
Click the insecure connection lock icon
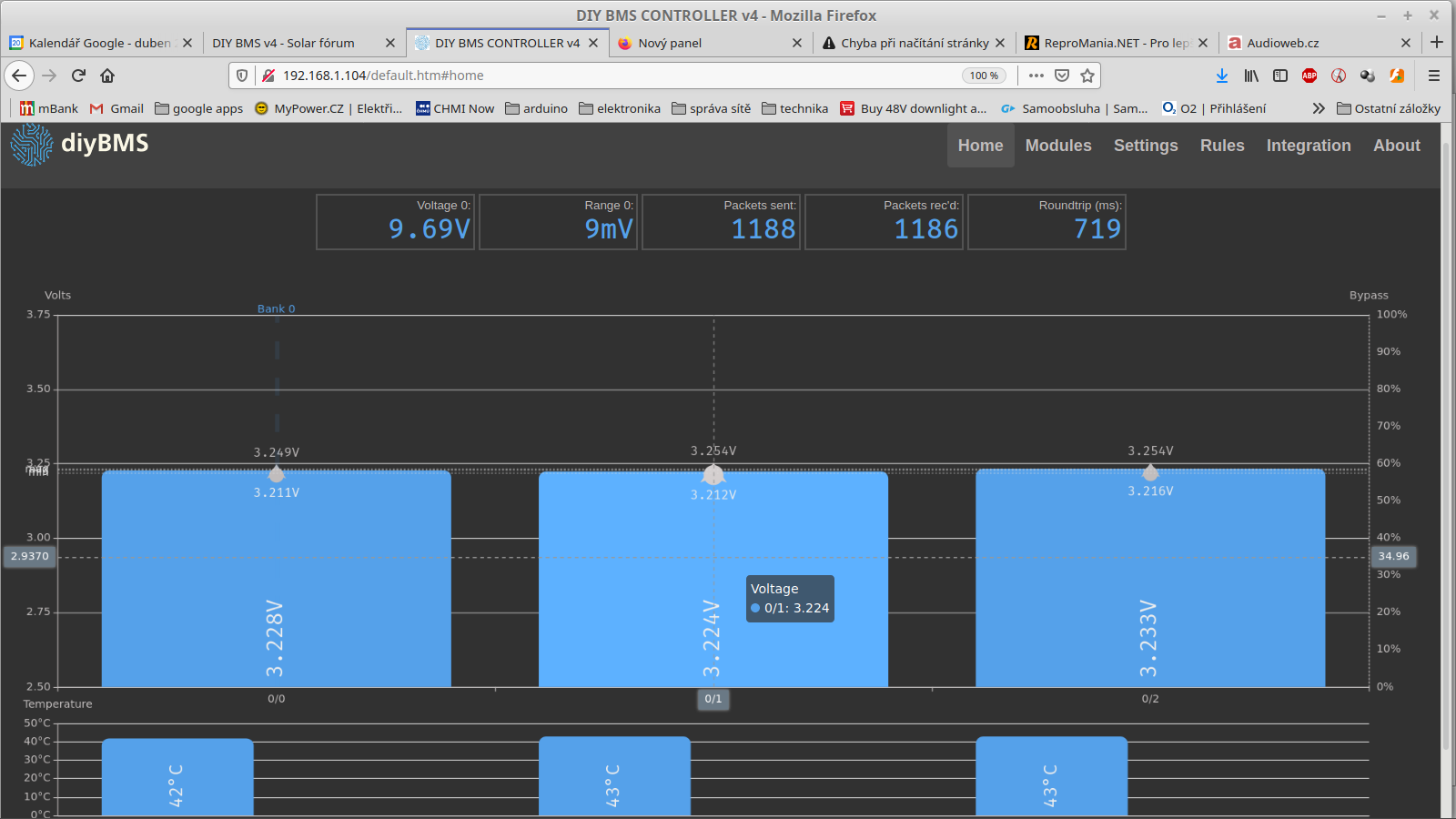[268, 76]
